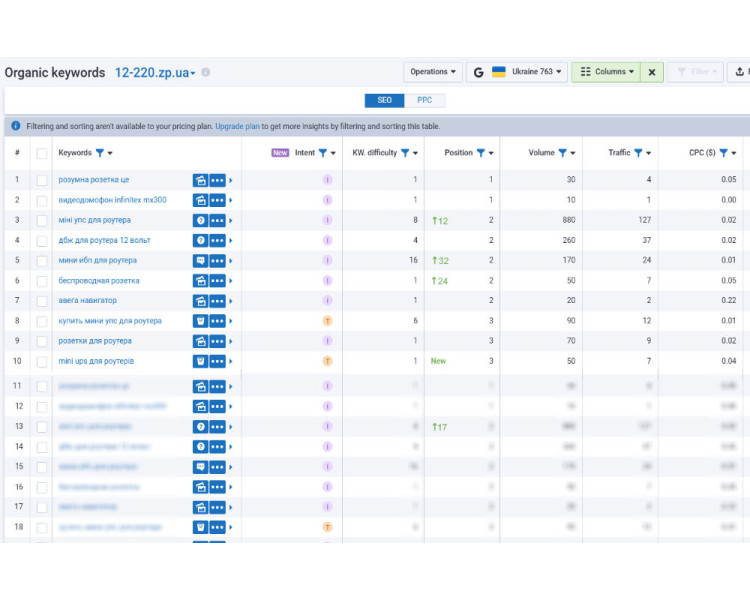The height and width of the screenshot is (600, 750).
Task: Click shopping icon for mini ups для роутерів
Action: point(200,361)
